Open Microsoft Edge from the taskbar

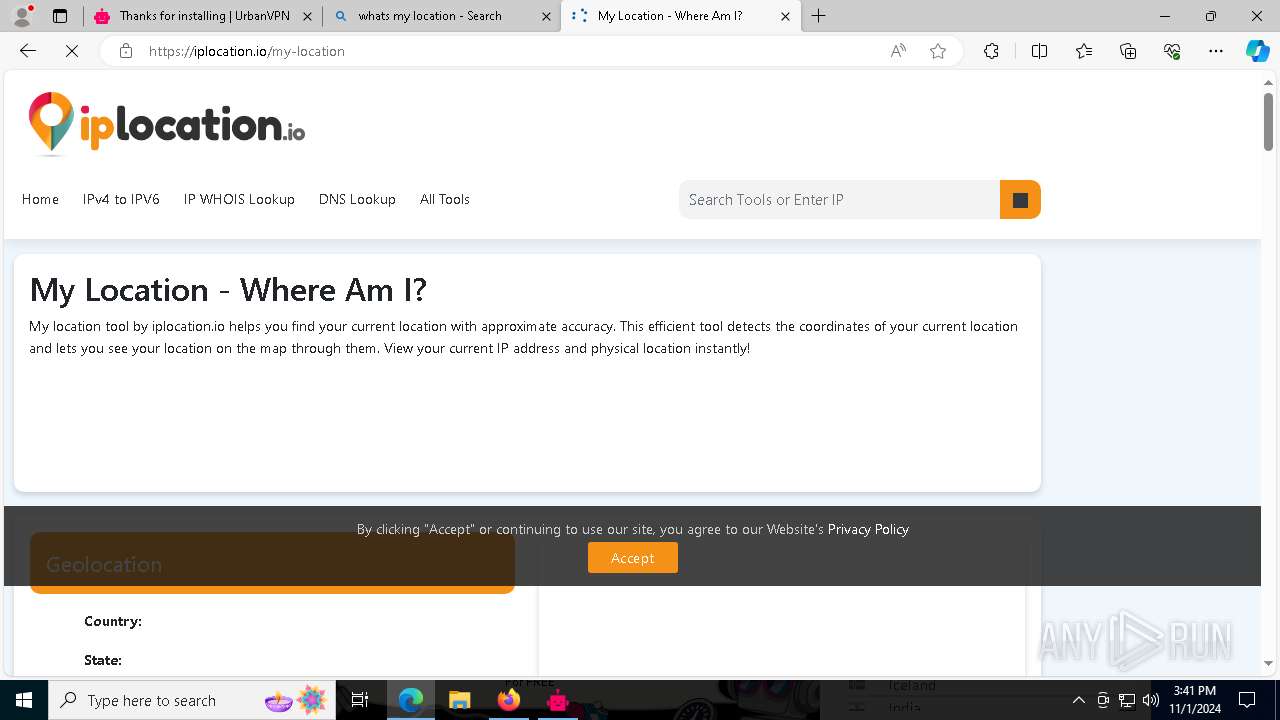point(411,700)
